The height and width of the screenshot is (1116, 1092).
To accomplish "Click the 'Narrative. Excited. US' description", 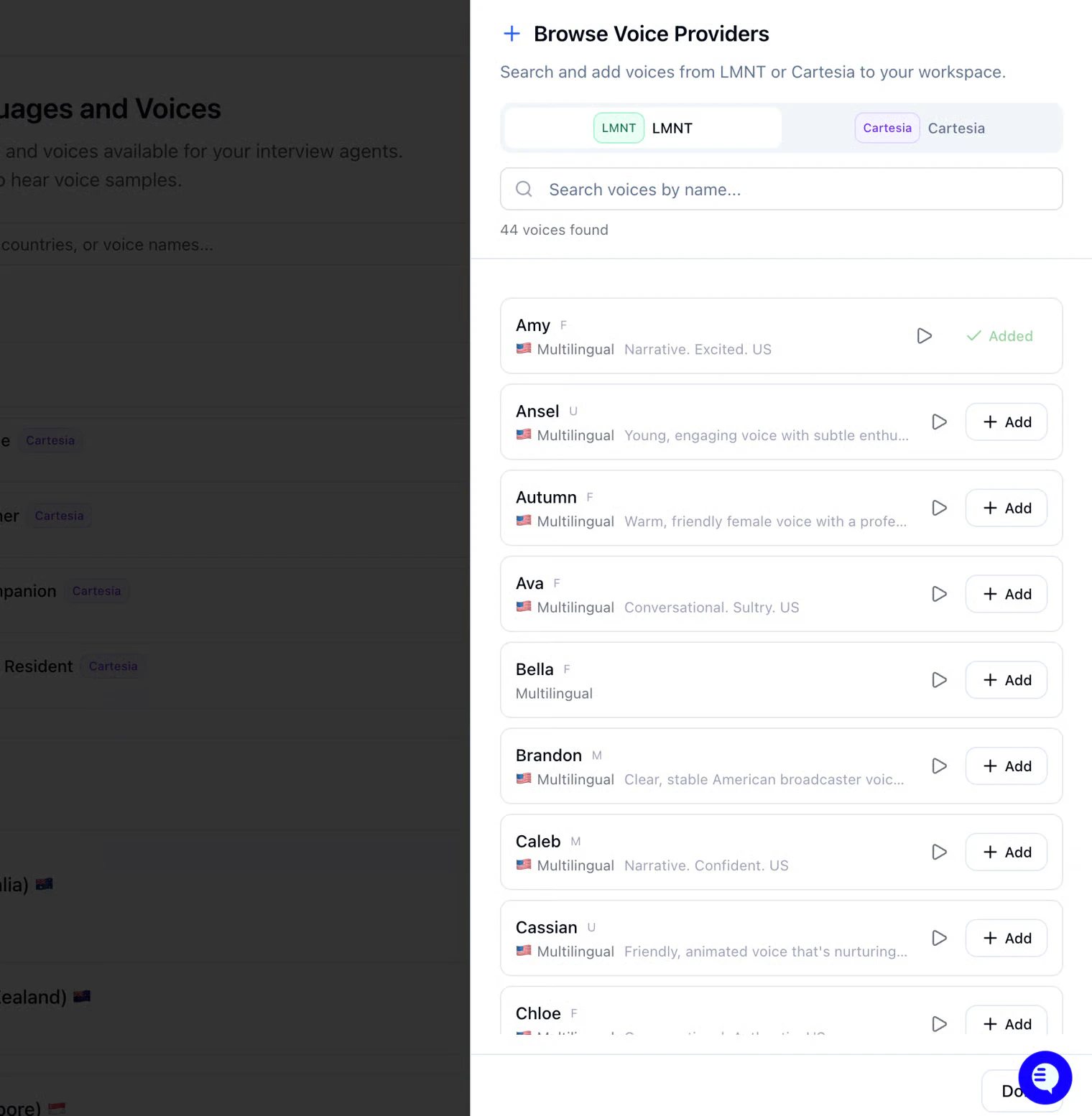I will tap(698, 350).
